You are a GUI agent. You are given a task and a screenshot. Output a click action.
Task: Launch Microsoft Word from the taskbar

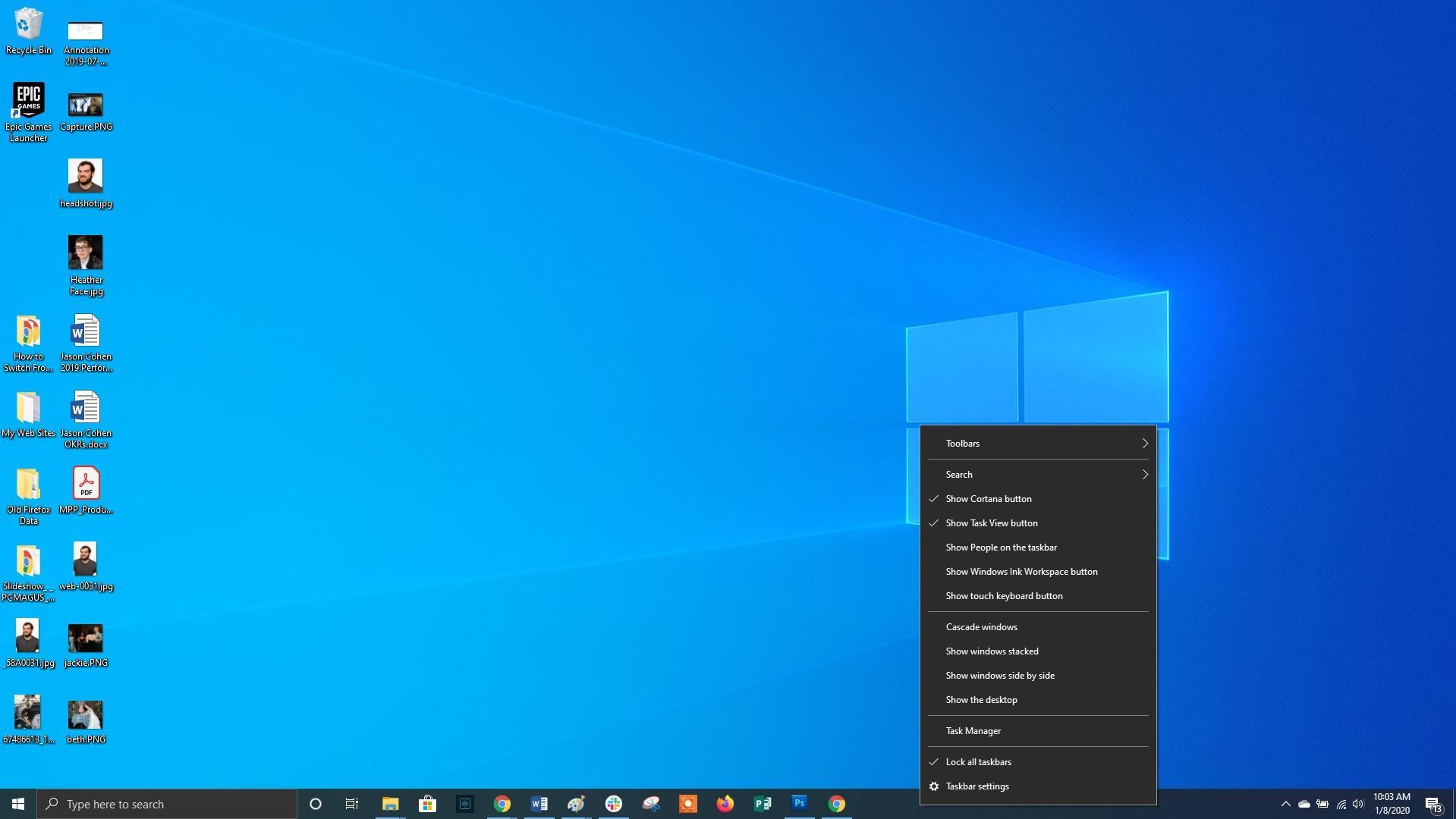pyautogui.click(x=539, y=804)
